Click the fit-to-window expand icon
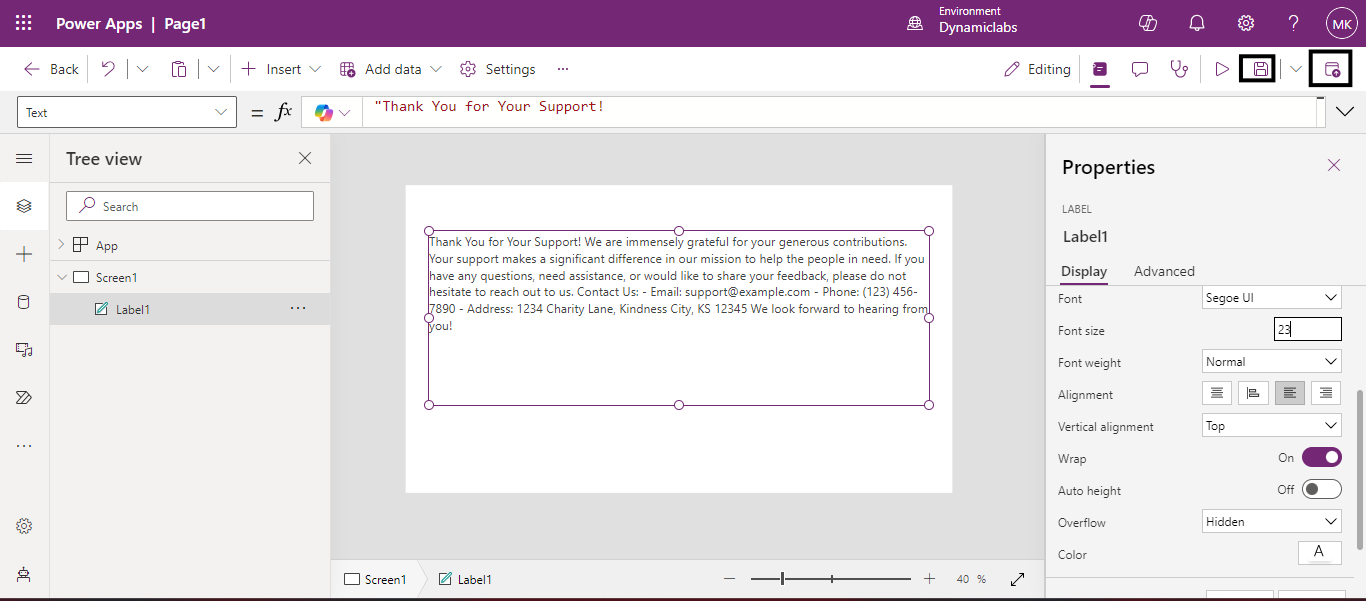1366x601 pixels. [1017, 579]
